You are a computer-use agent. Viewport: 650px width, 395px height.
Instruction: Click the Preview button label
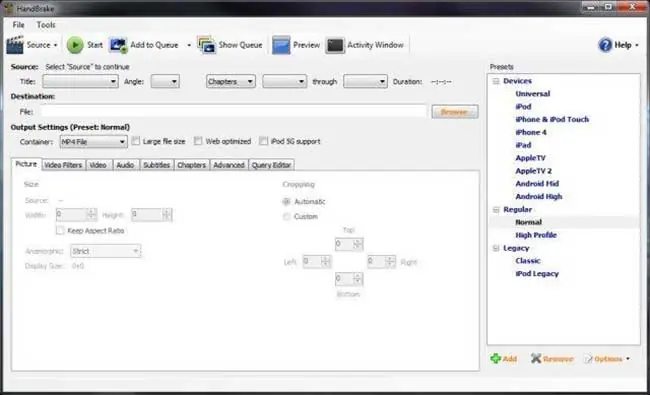306,45
